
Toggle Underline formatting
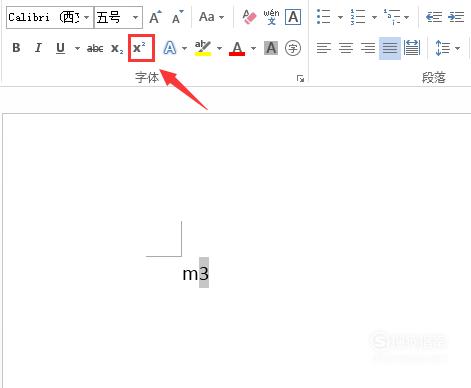click(x=60, y=48)
